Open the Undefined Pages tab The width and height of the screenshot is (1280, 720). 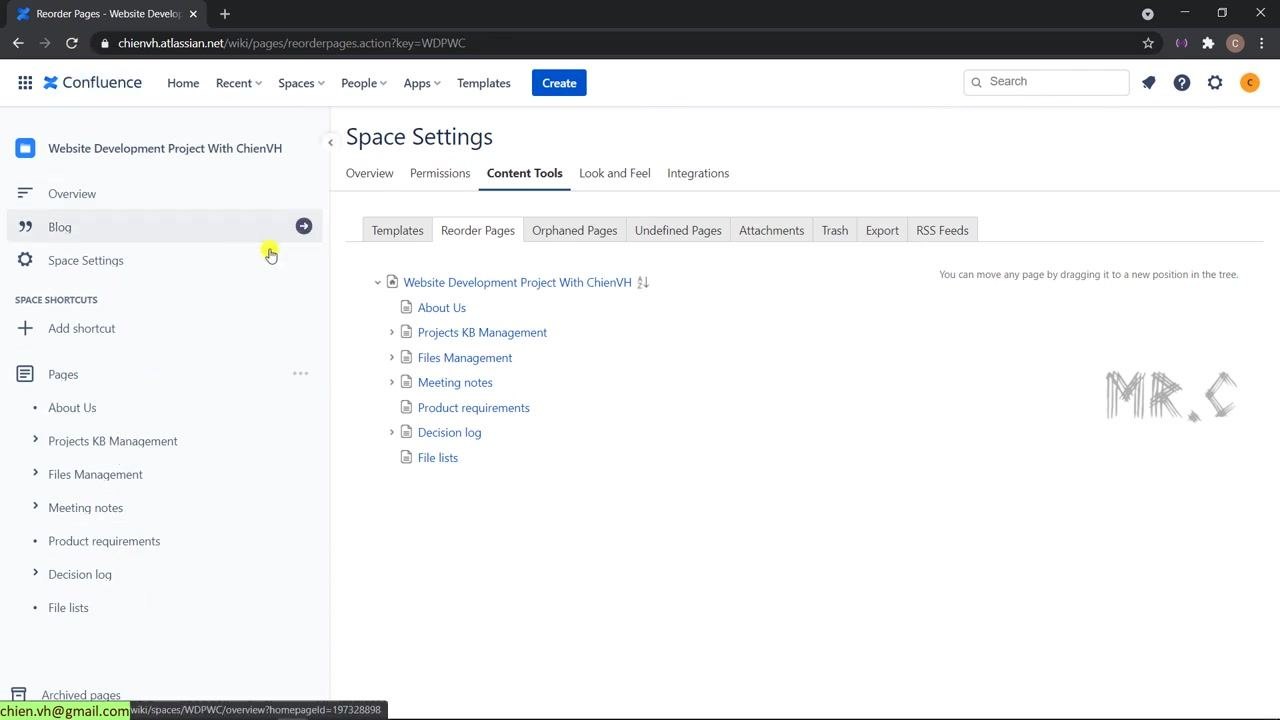678,230
